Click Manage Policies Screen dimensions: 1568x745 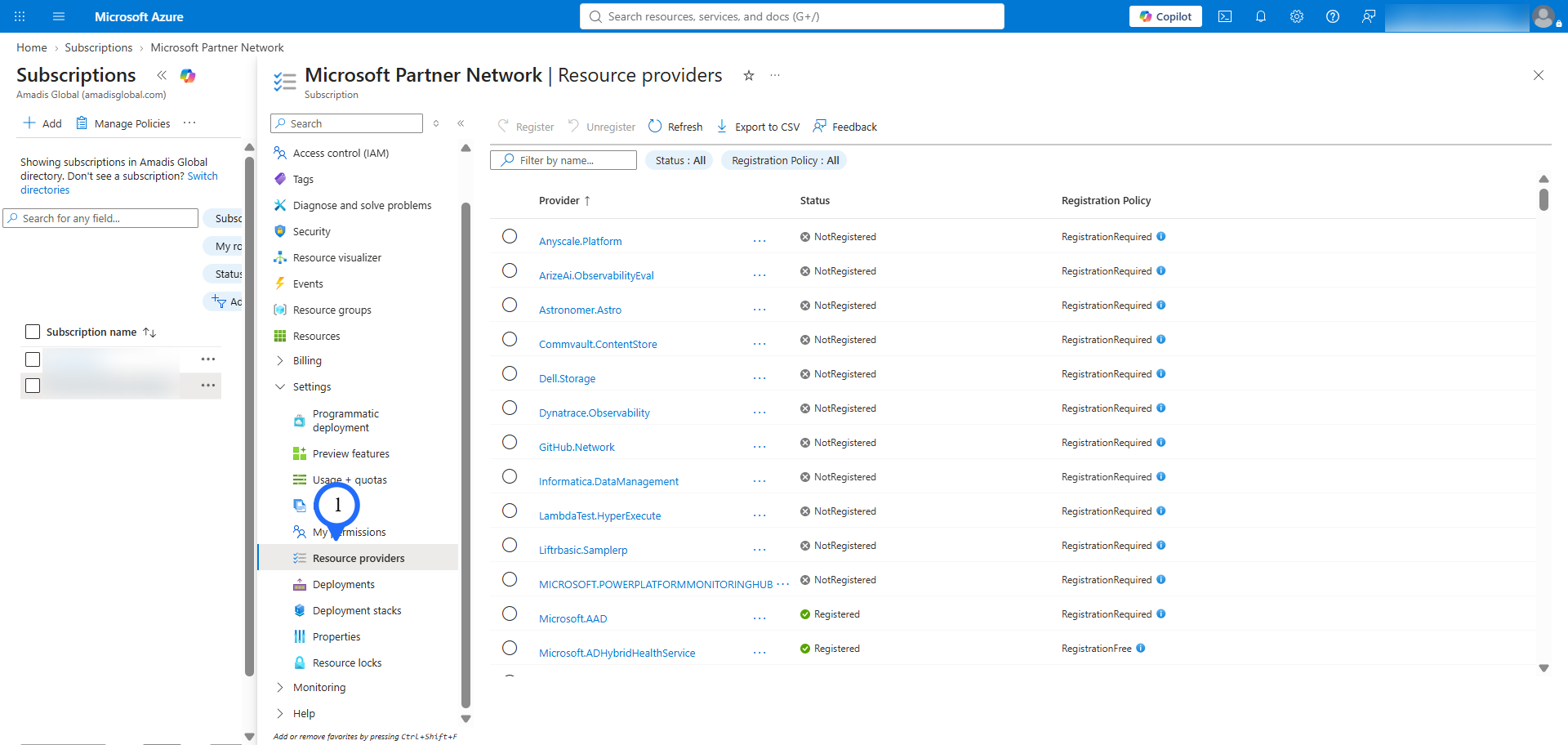click(x=122, y=123)
